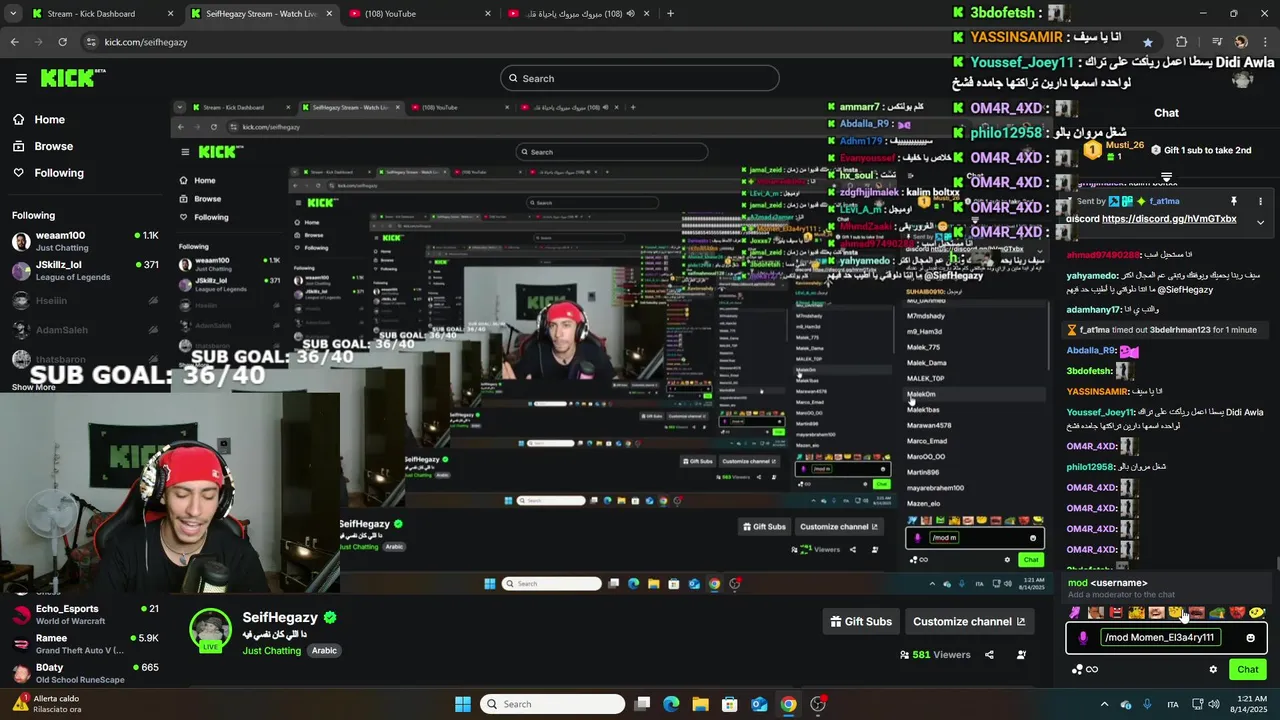Open Chrome from the taskbar

pyautogui.click(x=788, y=704)
